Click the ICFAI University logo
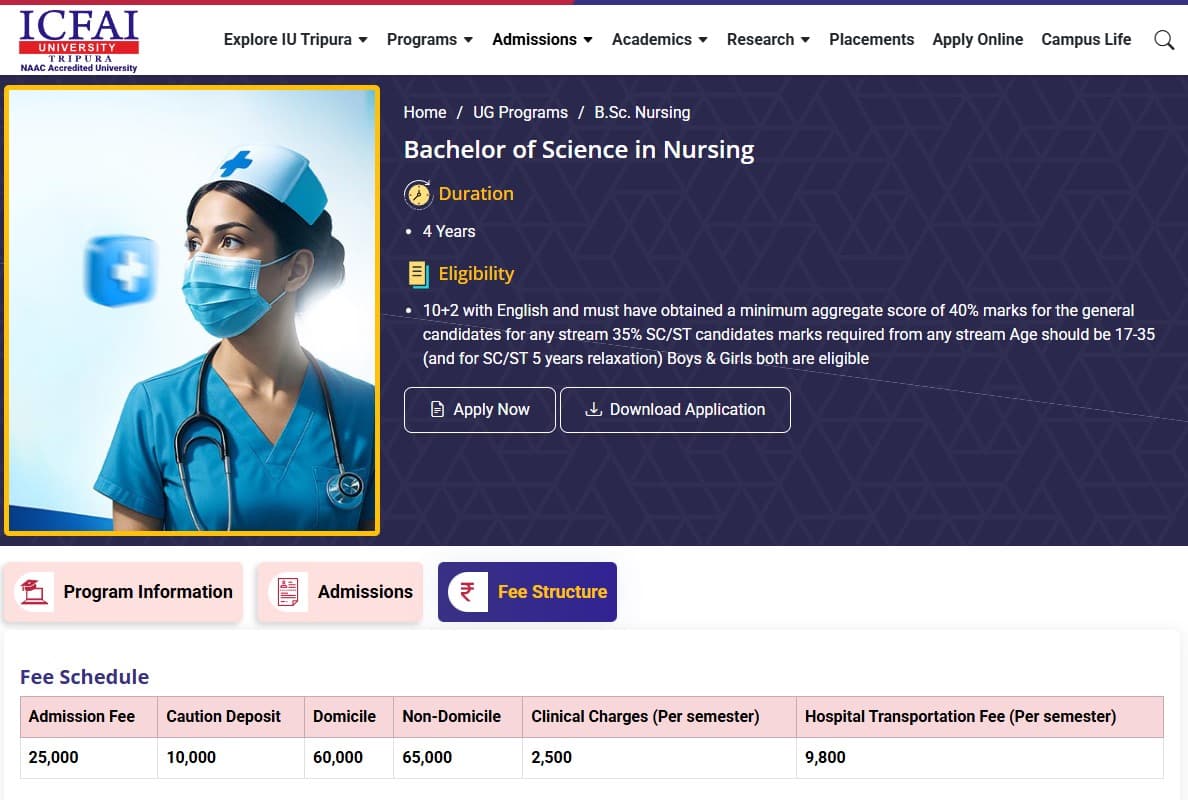Image resolution: width=1188 pixels, height=800 pixels. point(77,40)
